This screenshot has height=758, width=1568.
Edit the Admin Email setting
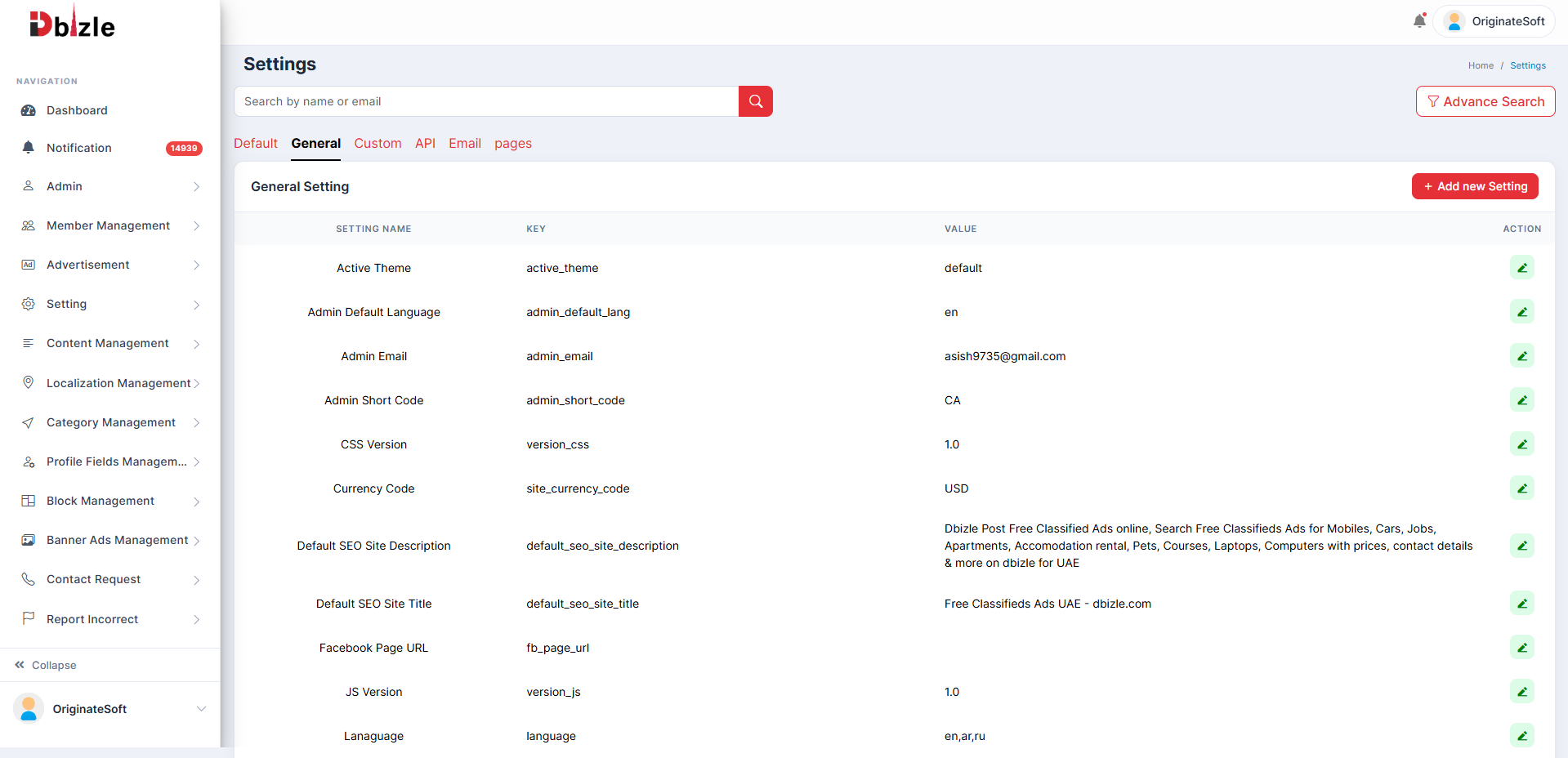1521,356
